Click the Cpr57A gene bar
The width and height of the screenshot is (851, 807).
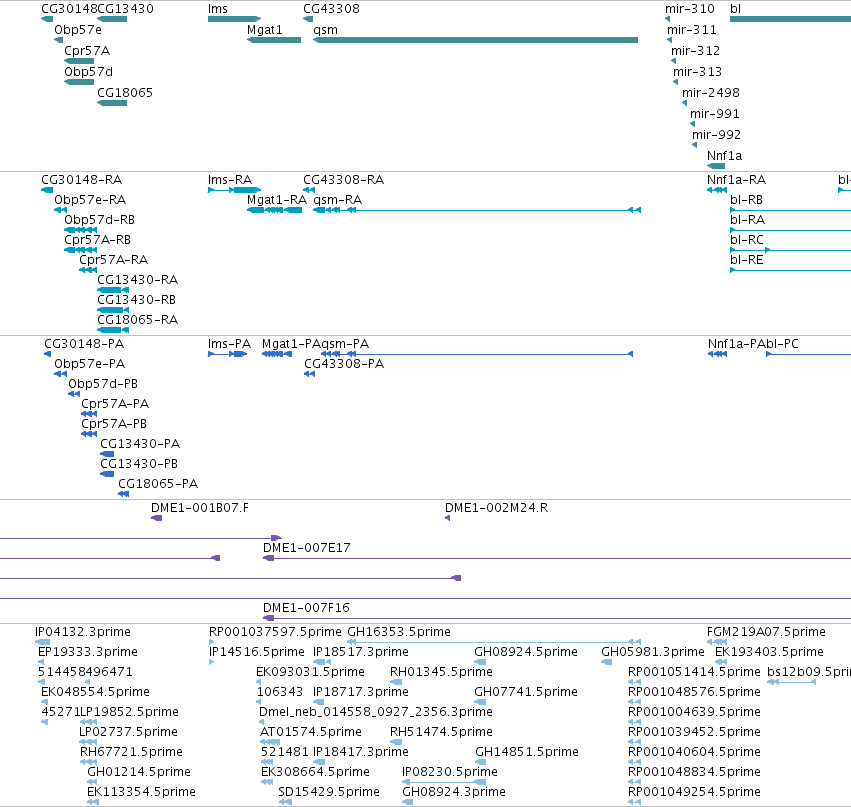(x=79, y=61)
